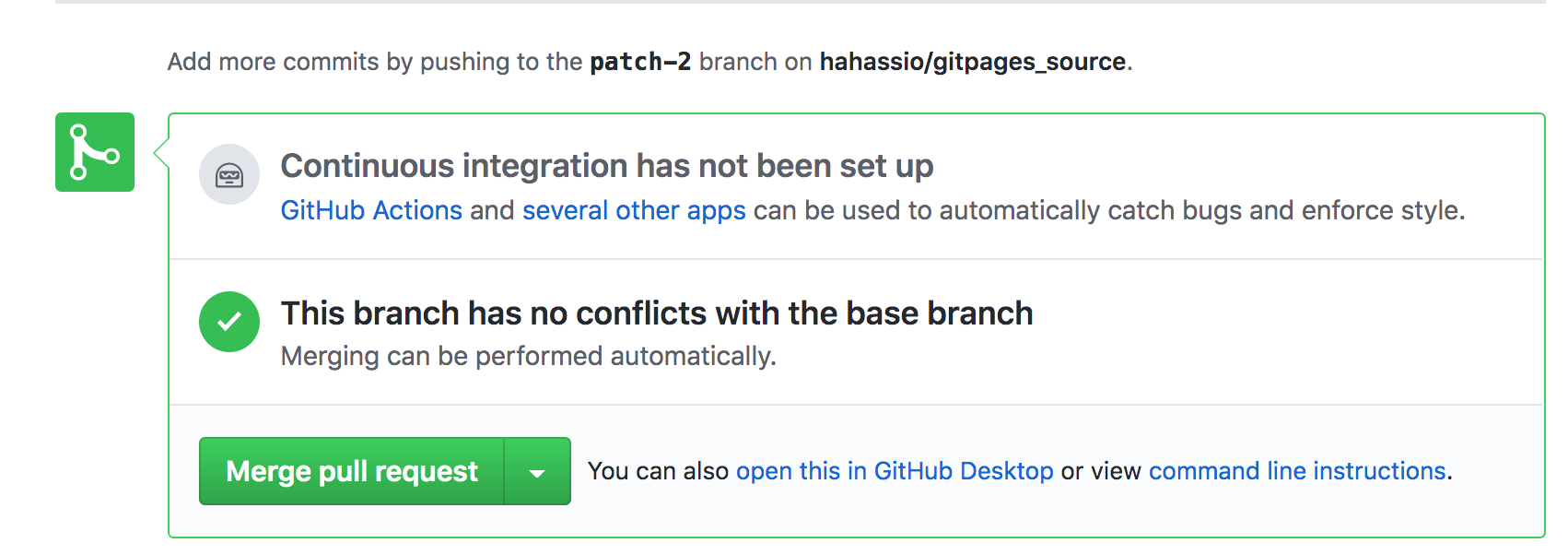Click the green git merge icon badge
Screen dimensions: 1568x555
pos(95,152)
